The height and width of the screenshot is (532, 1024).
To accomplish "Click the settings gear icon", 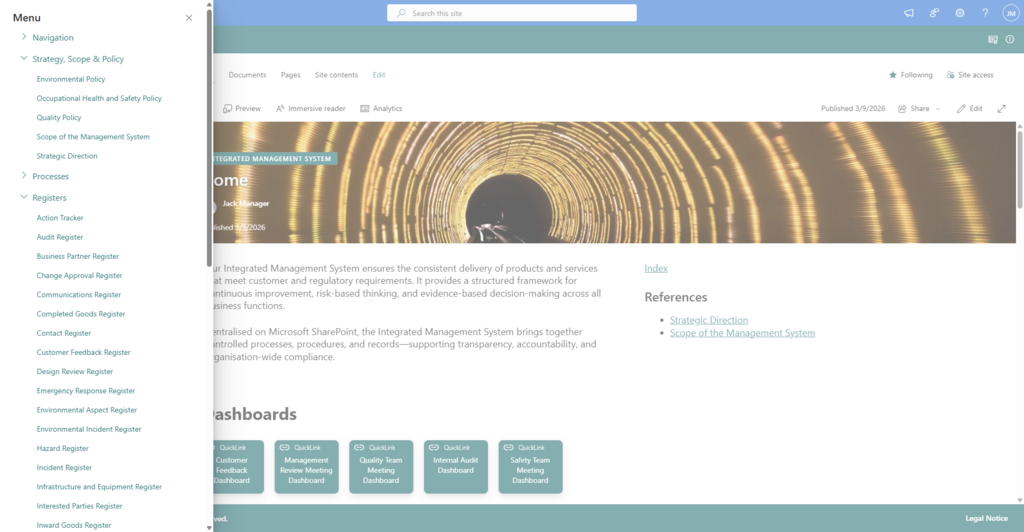I will (x=960, y=13).
